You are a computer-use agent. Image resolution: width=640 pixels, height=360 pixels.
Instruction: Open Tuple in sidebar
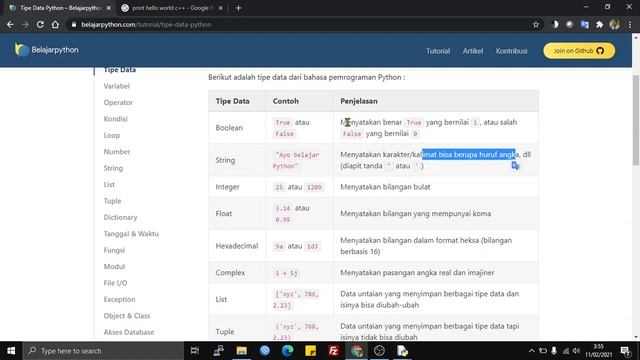coord(112,201)
